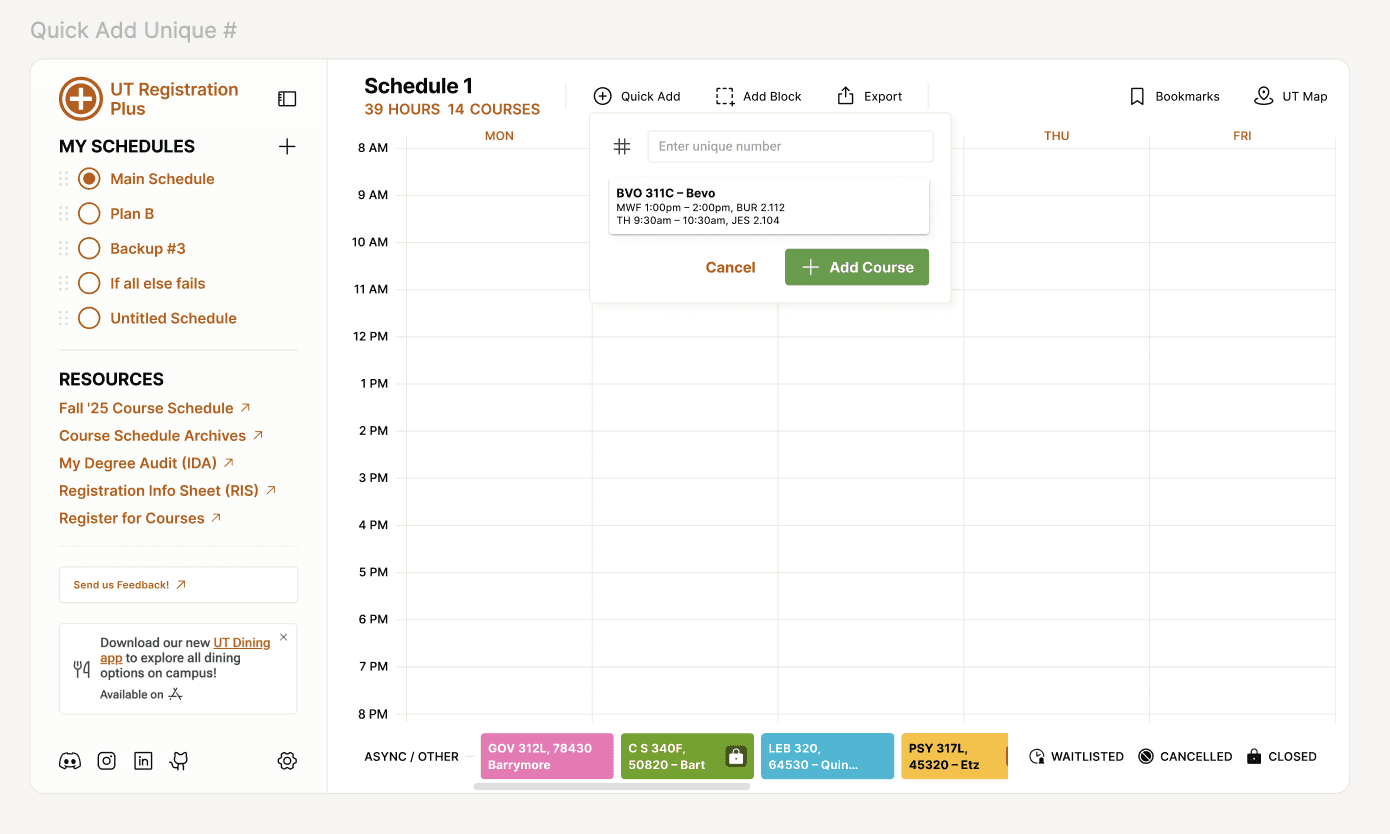Click the Schedule 1 title

(x=419, y=86)
